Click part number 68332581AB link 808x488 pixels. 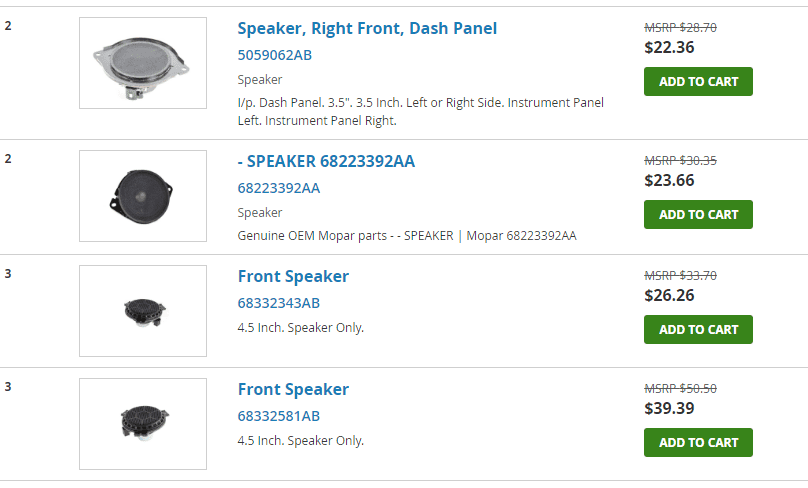point(279,416)
